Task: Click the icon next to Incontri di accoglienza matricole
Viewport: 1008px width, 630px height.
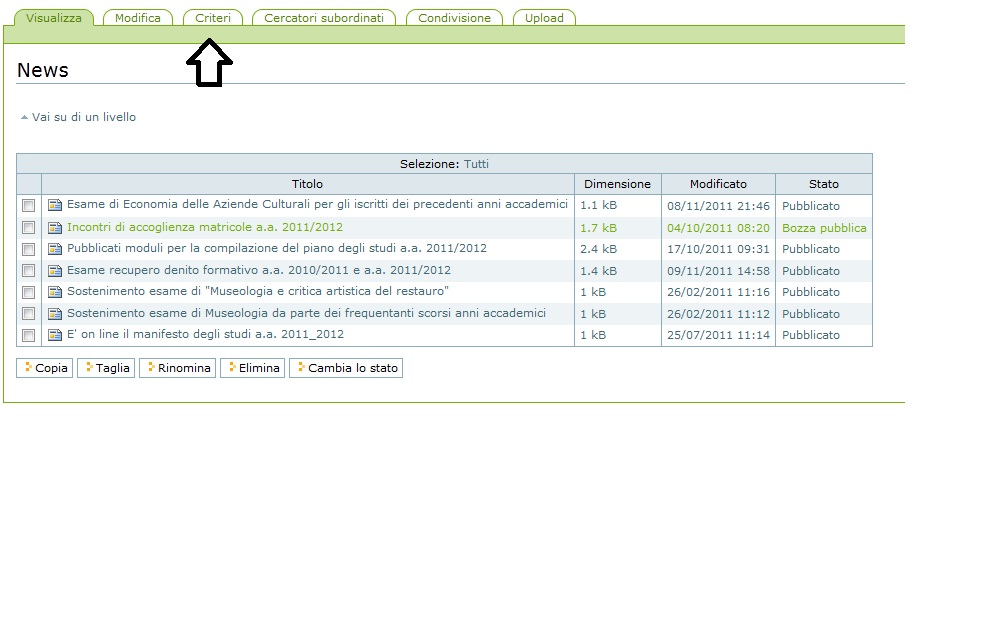Action: coord(55,228)
